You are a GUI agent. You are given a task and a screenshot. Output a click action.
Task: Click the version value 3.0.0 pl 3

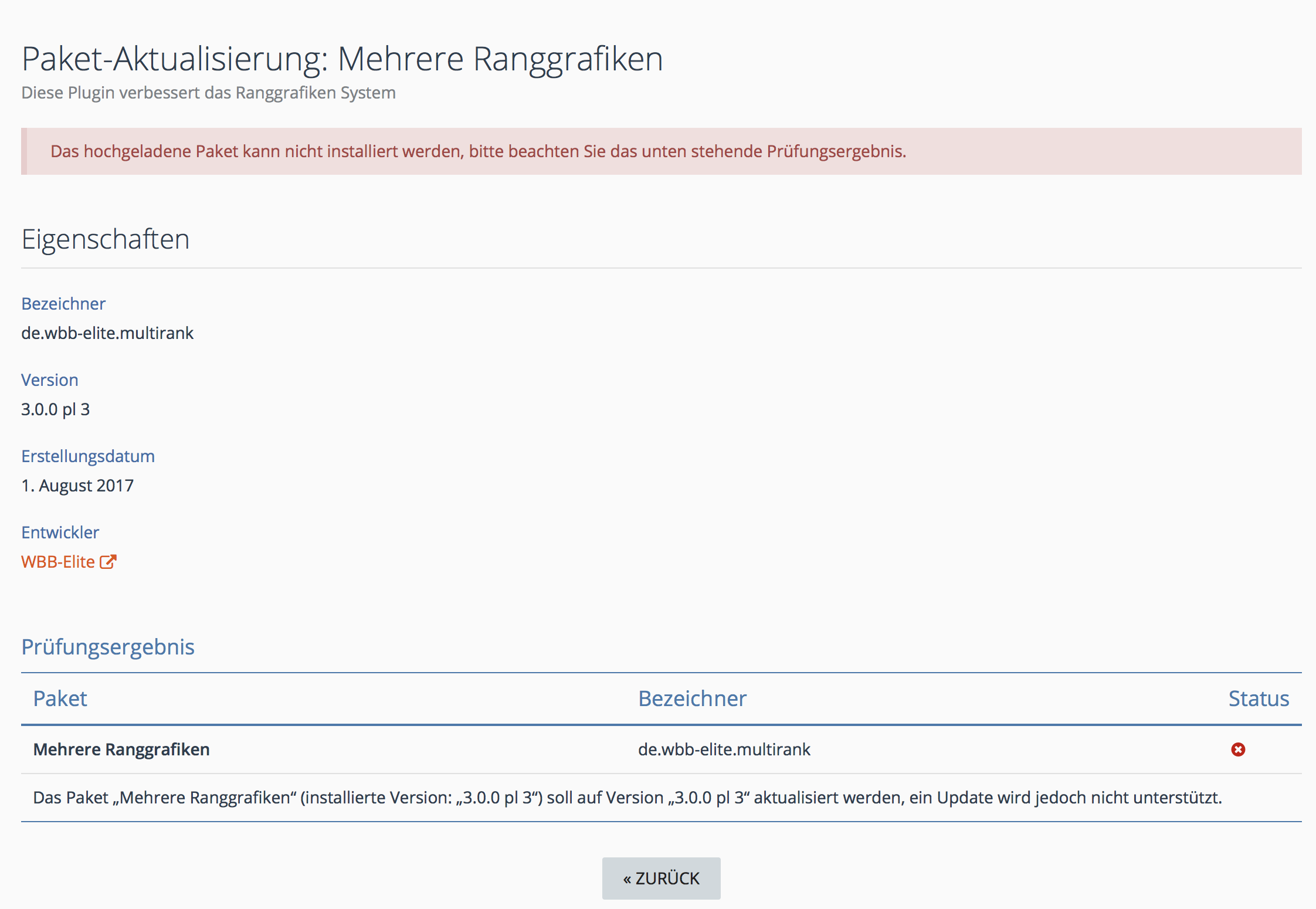(x=56, y=409)
